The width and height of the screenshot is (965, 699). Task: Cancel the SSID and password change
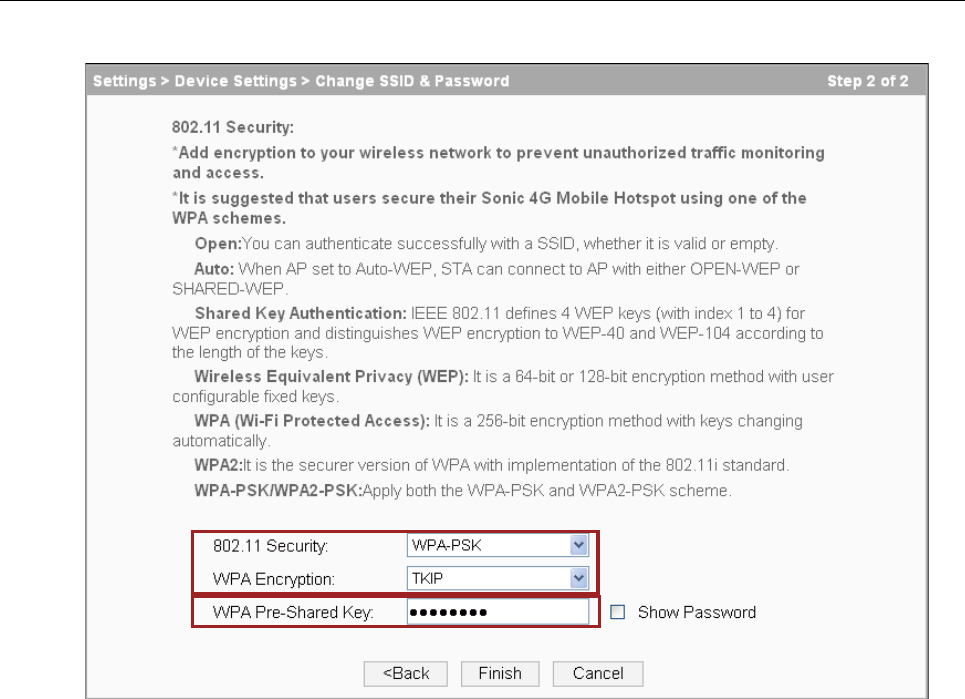tap(597, 673)
